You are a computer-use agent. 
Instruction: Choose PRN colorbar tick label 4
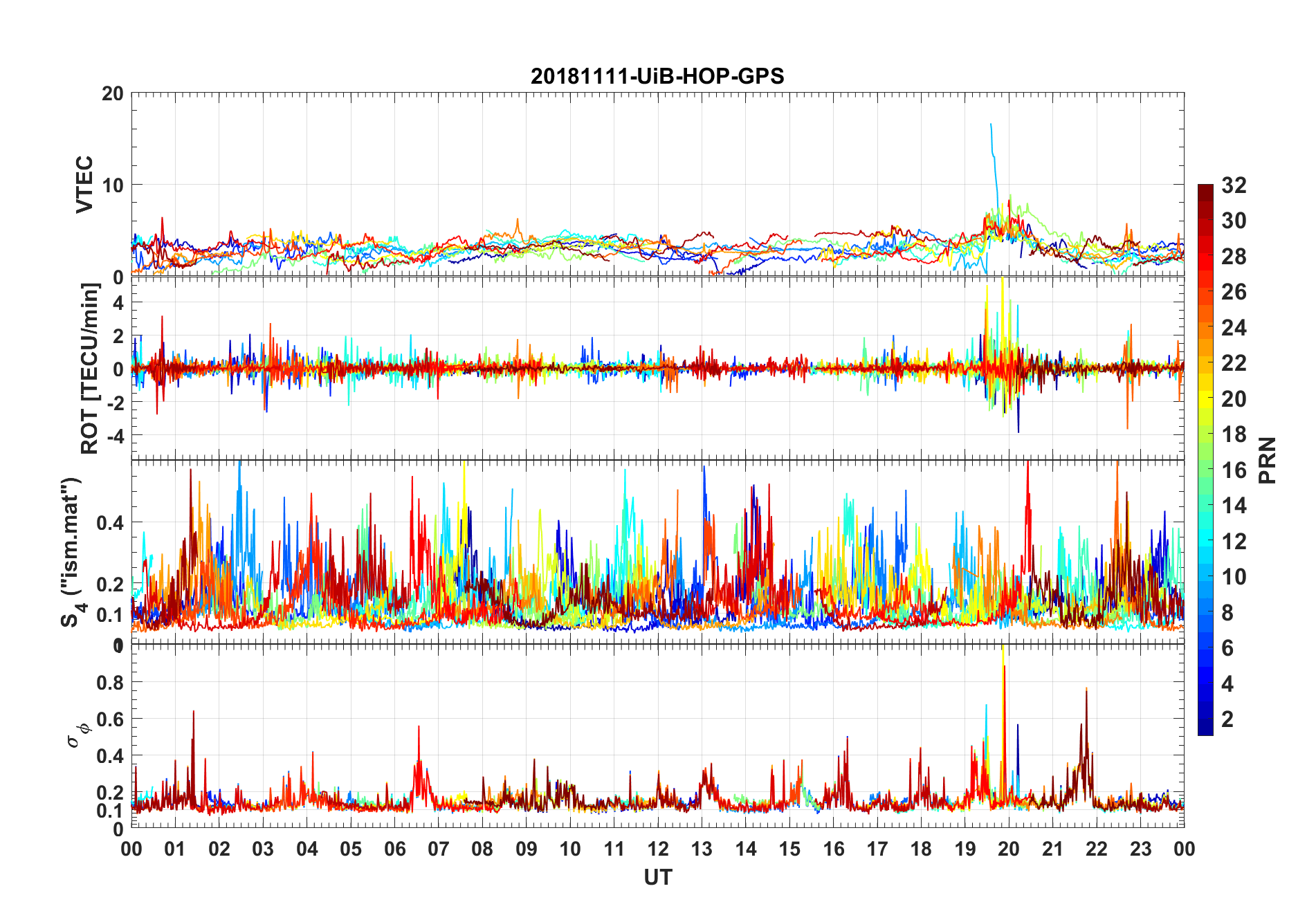1228,684
